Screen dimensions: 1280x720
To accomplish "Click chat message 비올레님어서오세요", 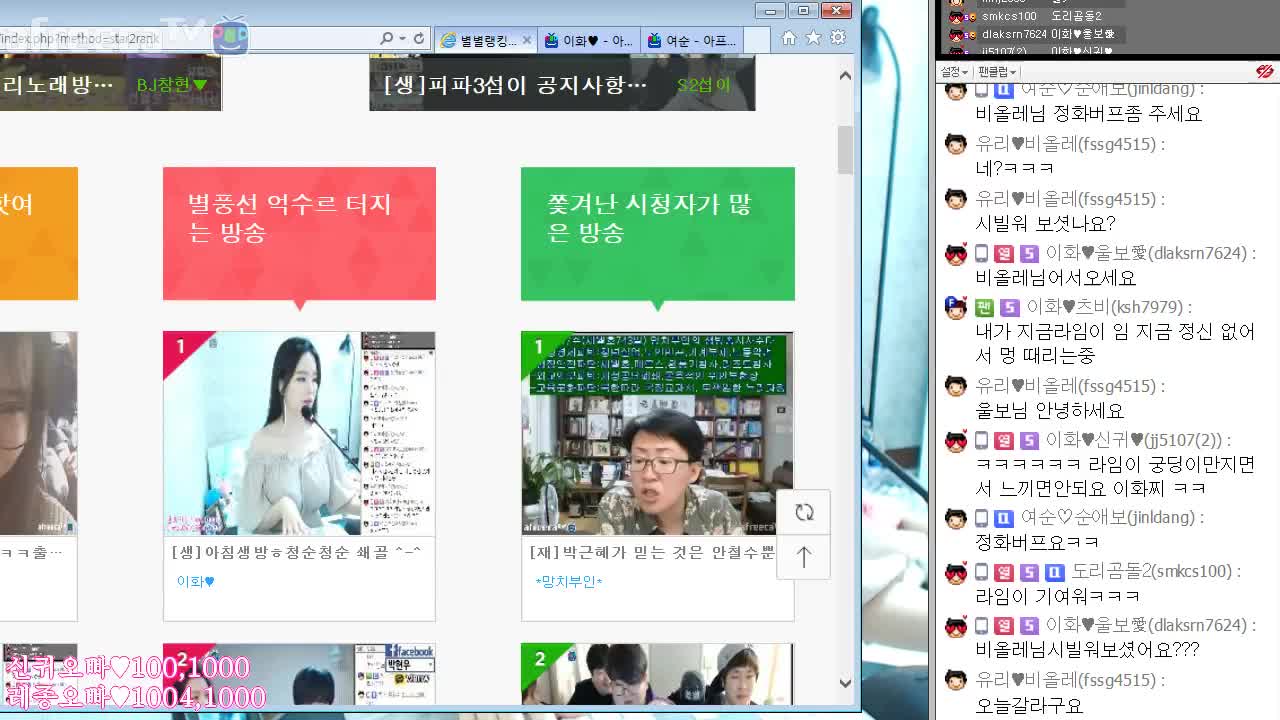I will point(1055,278).
